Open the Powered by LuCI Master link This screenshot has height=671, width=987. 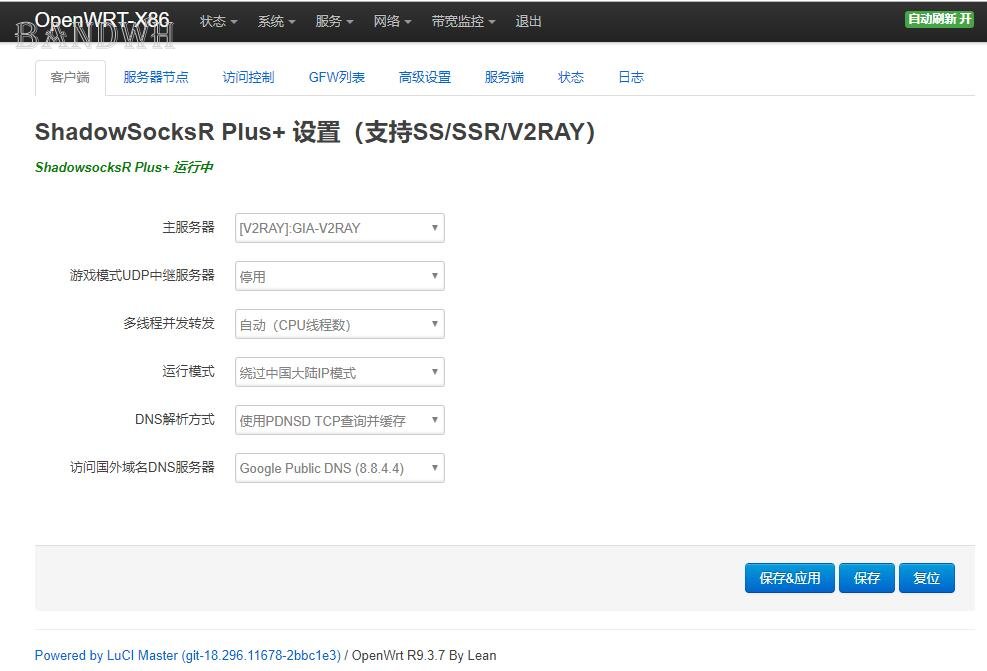(188, 655)
